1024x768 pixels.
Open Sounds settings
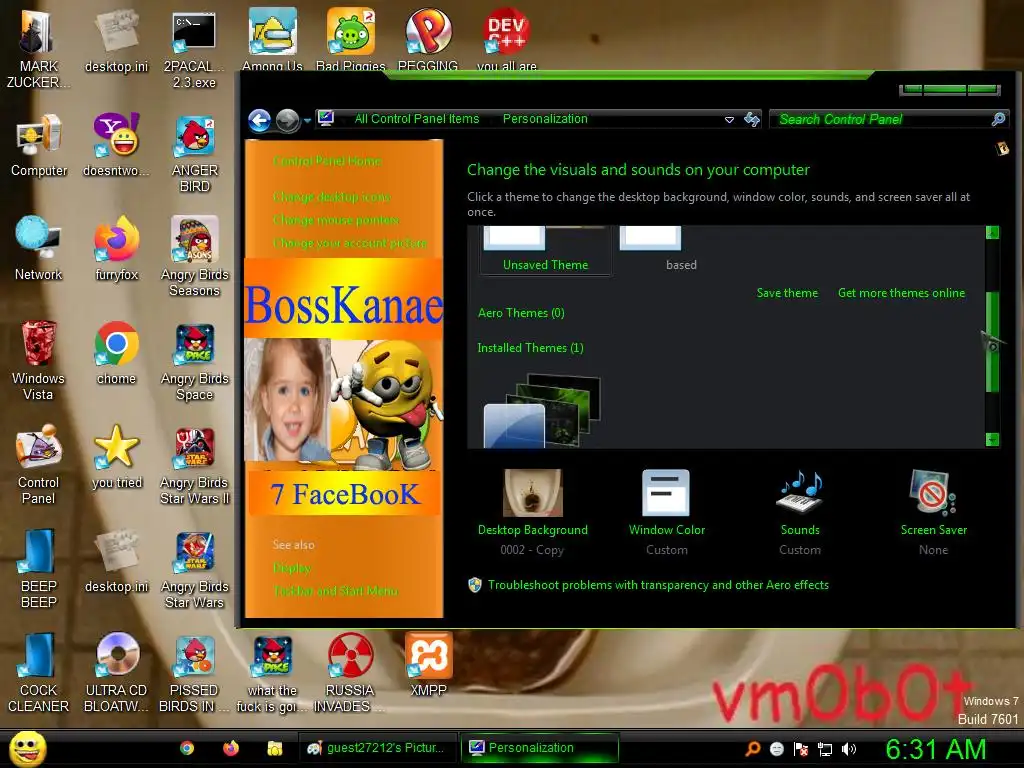(x=800, y=513)
